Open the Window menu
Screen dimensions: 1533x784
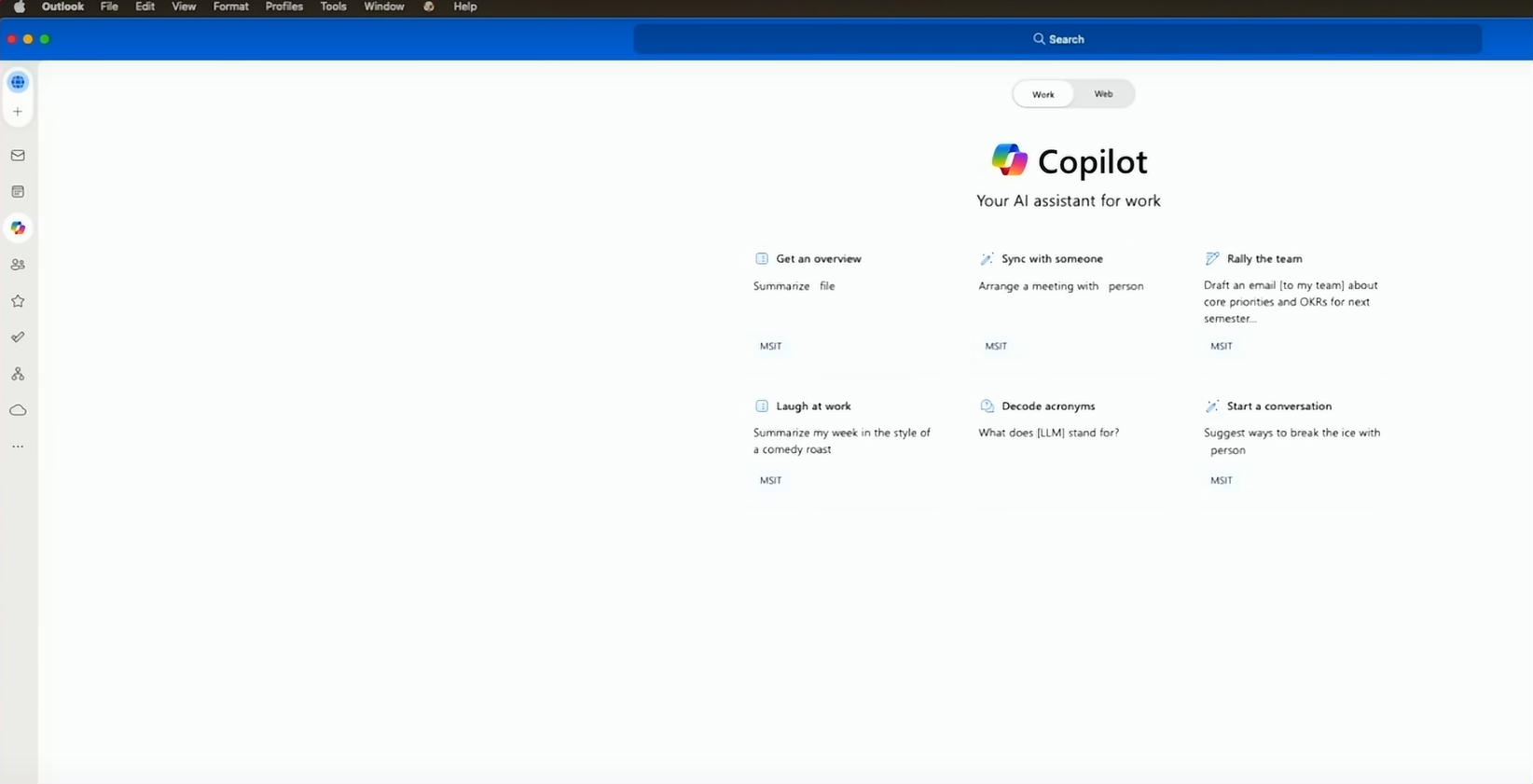[x=384, y=7]
